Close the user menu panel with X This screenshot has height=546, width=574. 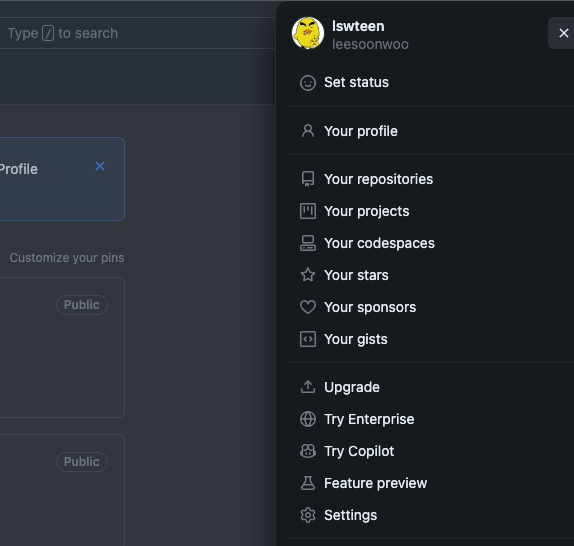click(x=563, y=33)
